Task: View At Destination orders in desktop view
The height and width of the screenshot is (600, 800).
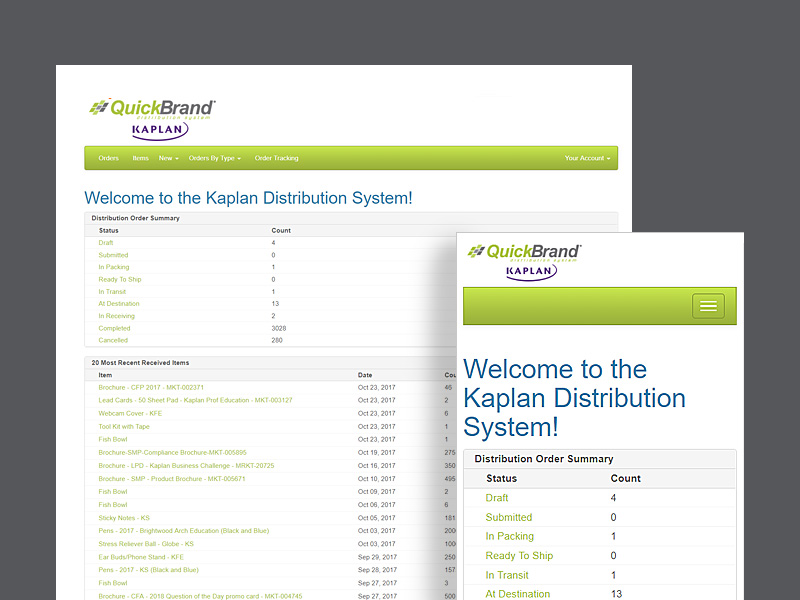Action: click(x=119, y=304)
